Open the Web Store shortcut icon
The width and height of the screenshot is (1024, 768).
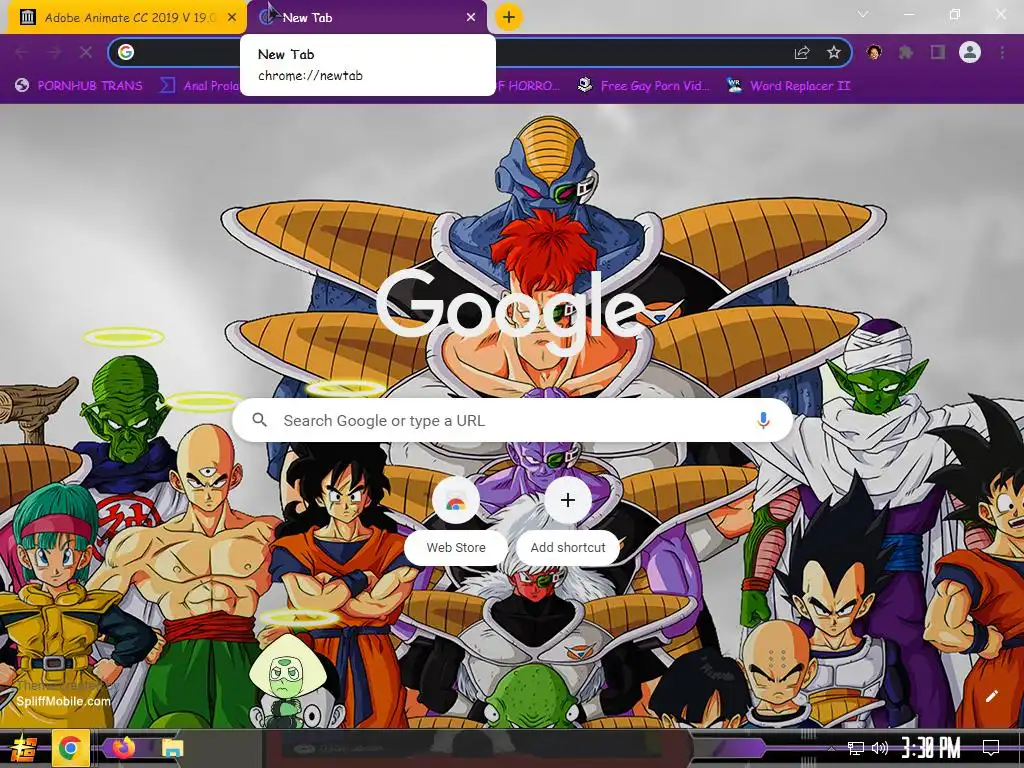pyautogui.click(x=456, y=501)
